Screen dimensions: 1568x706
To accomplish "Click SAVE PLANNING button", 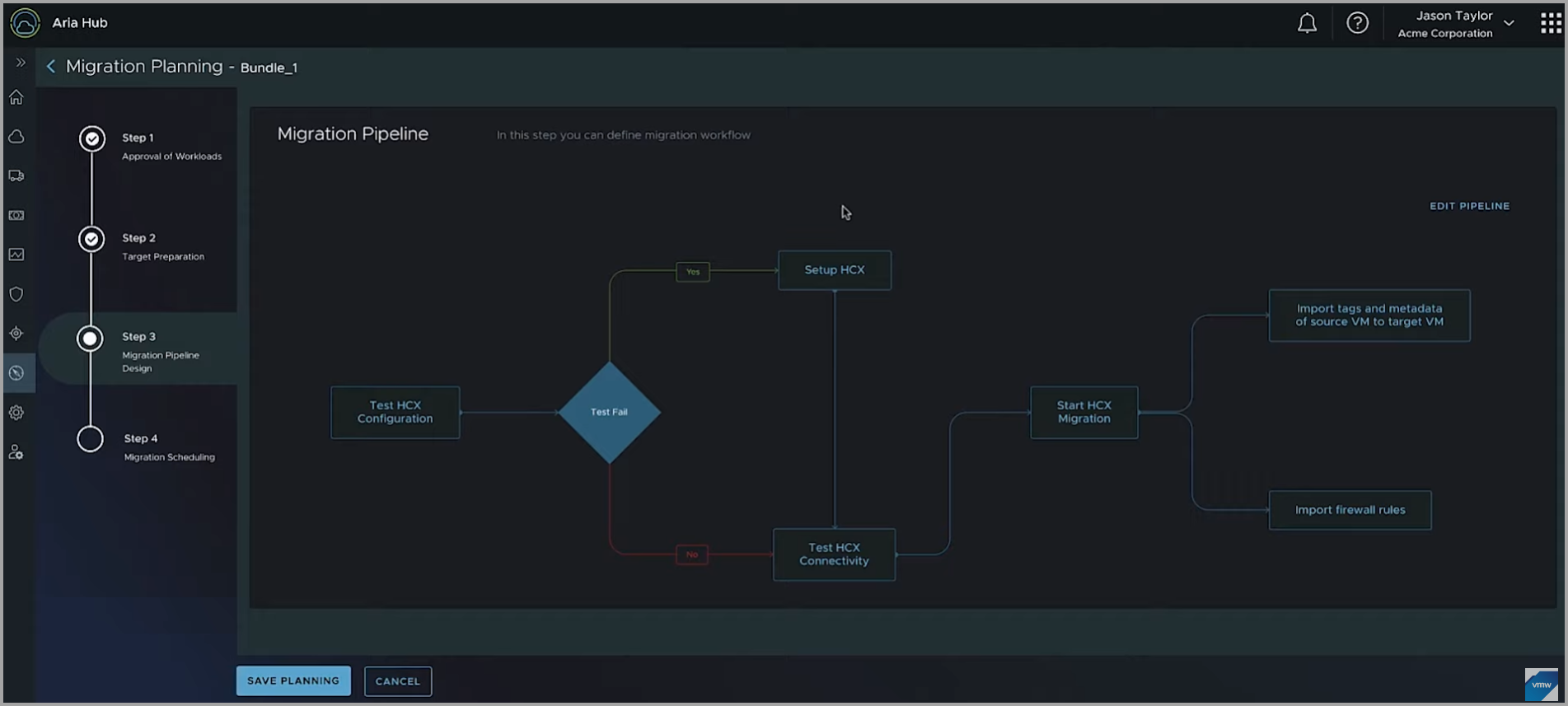I will (293, 680).
